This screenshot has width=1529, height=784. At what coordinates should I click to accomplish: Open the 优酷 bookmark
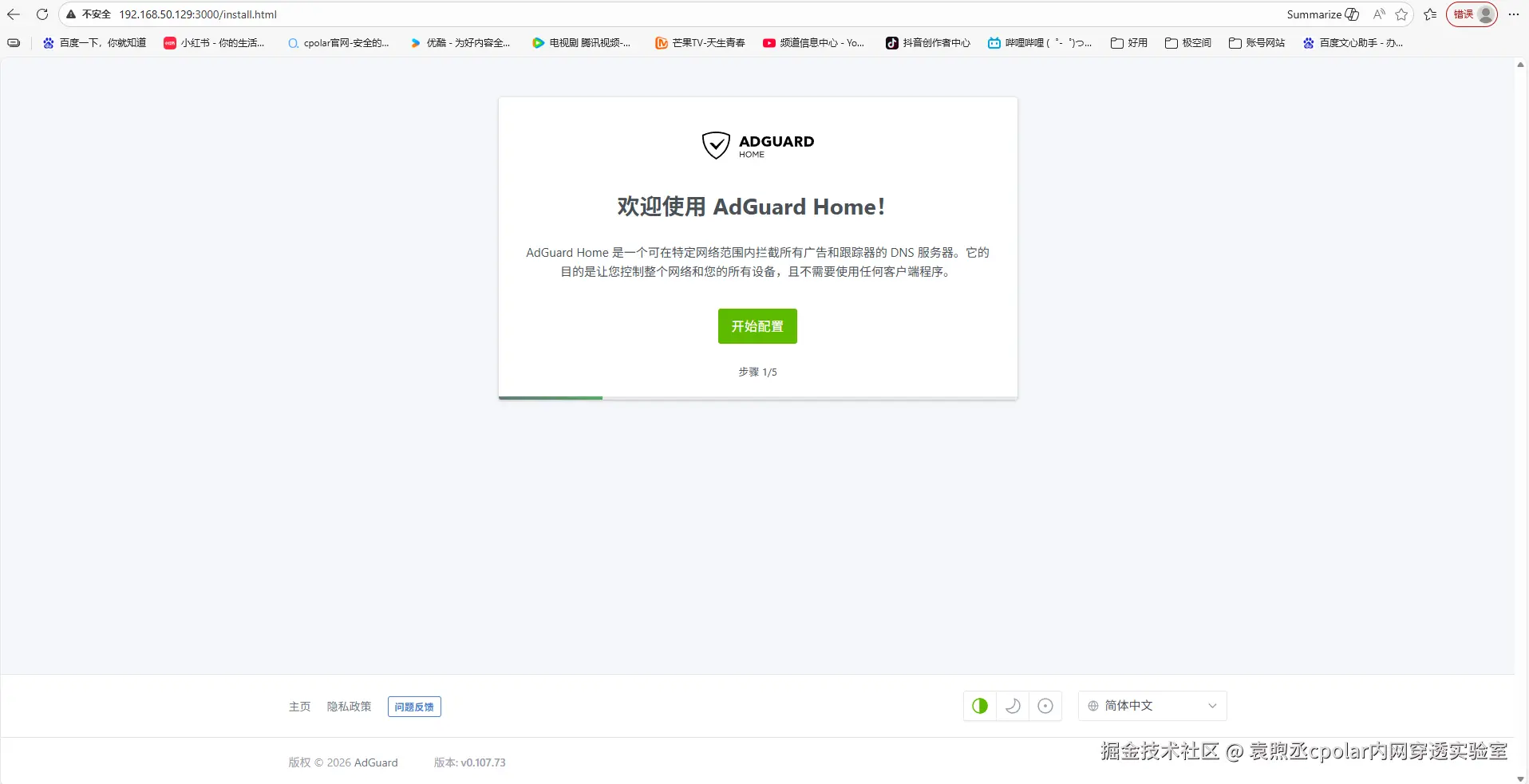[x=460, y=43]
